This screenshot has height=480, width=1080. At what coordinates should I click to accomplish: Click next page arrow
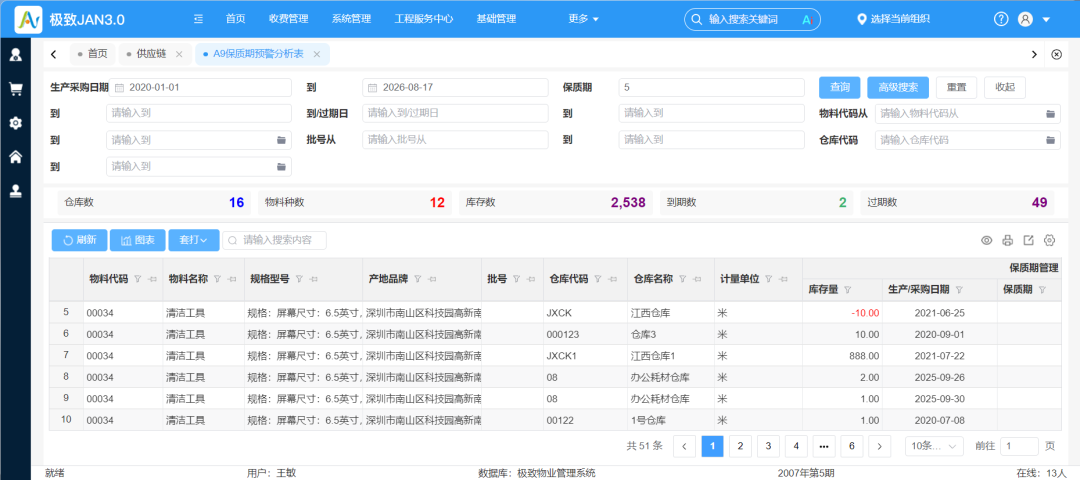click(880, 446)
